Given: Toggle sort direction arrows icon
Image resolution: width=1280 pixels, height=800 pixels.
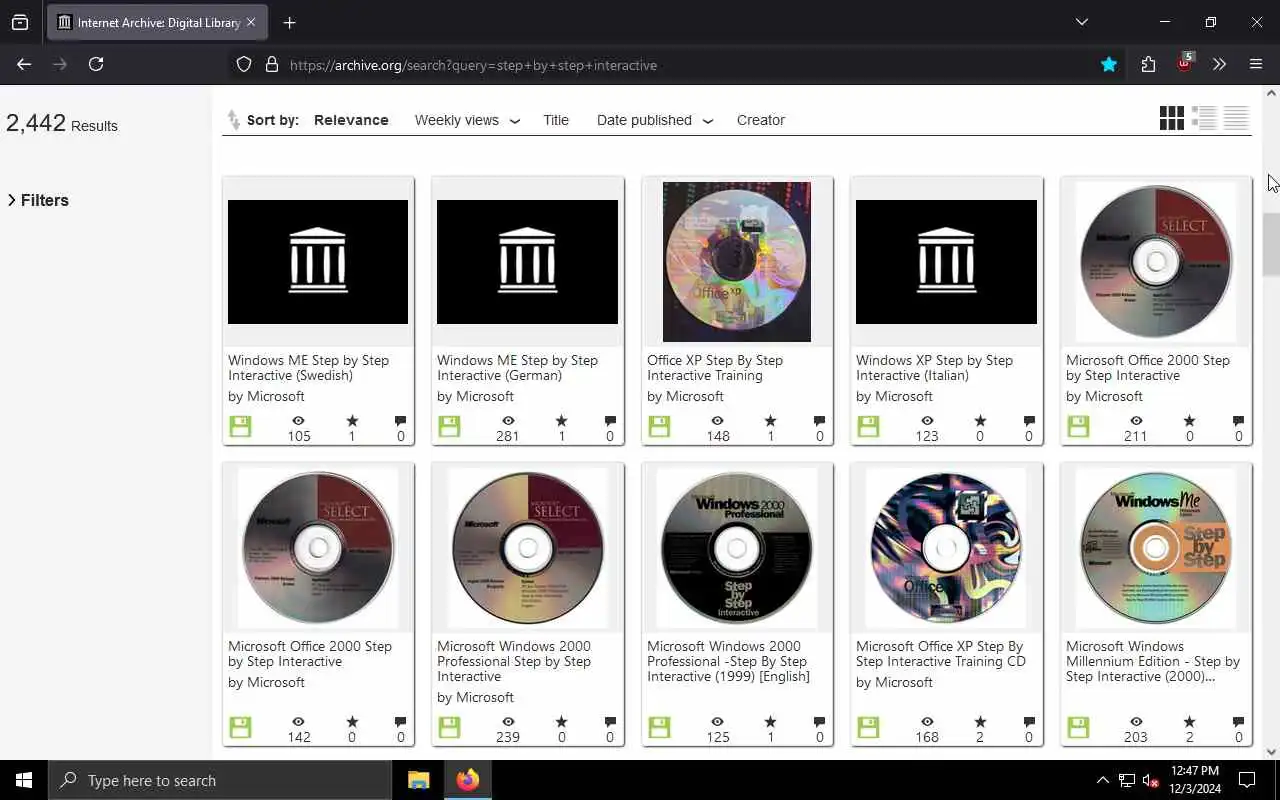Looking at the screenshot, I should coord(233,120).
